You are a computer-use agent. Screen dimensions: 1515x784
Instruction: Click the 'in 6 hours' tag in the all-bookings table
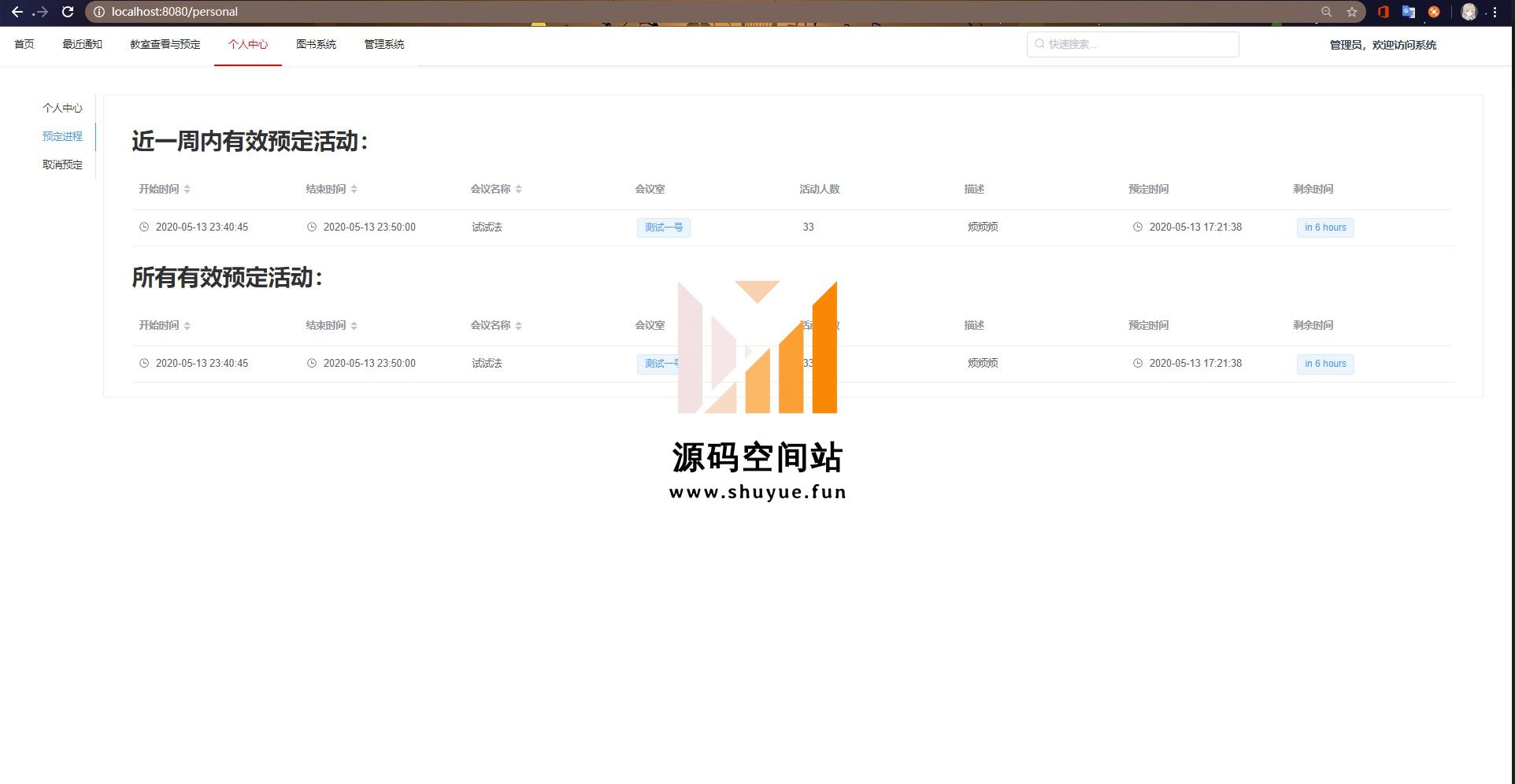click(1325, 364)
